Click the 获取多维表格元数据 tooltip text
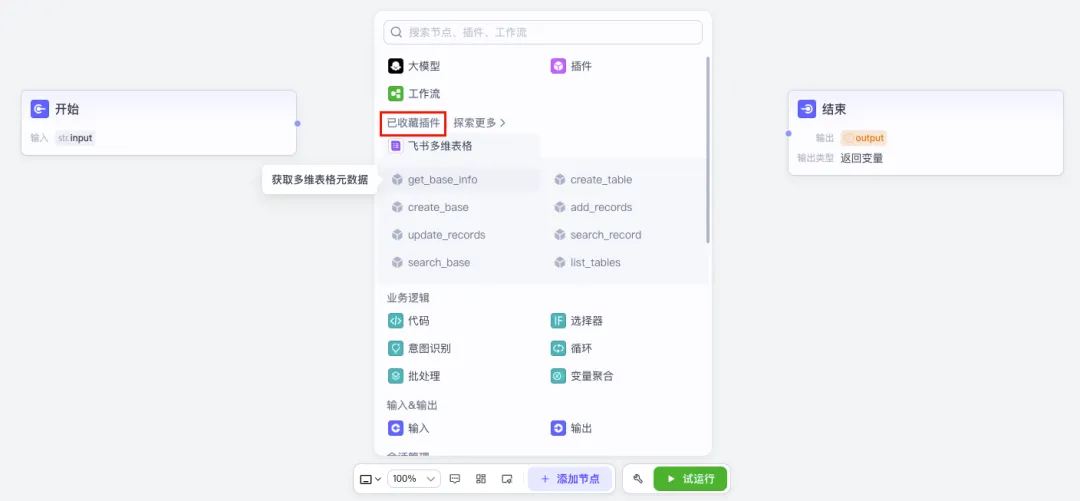The width and height of the screenshot is (1080, 501). pyautogui.click(x=320, y=180)
